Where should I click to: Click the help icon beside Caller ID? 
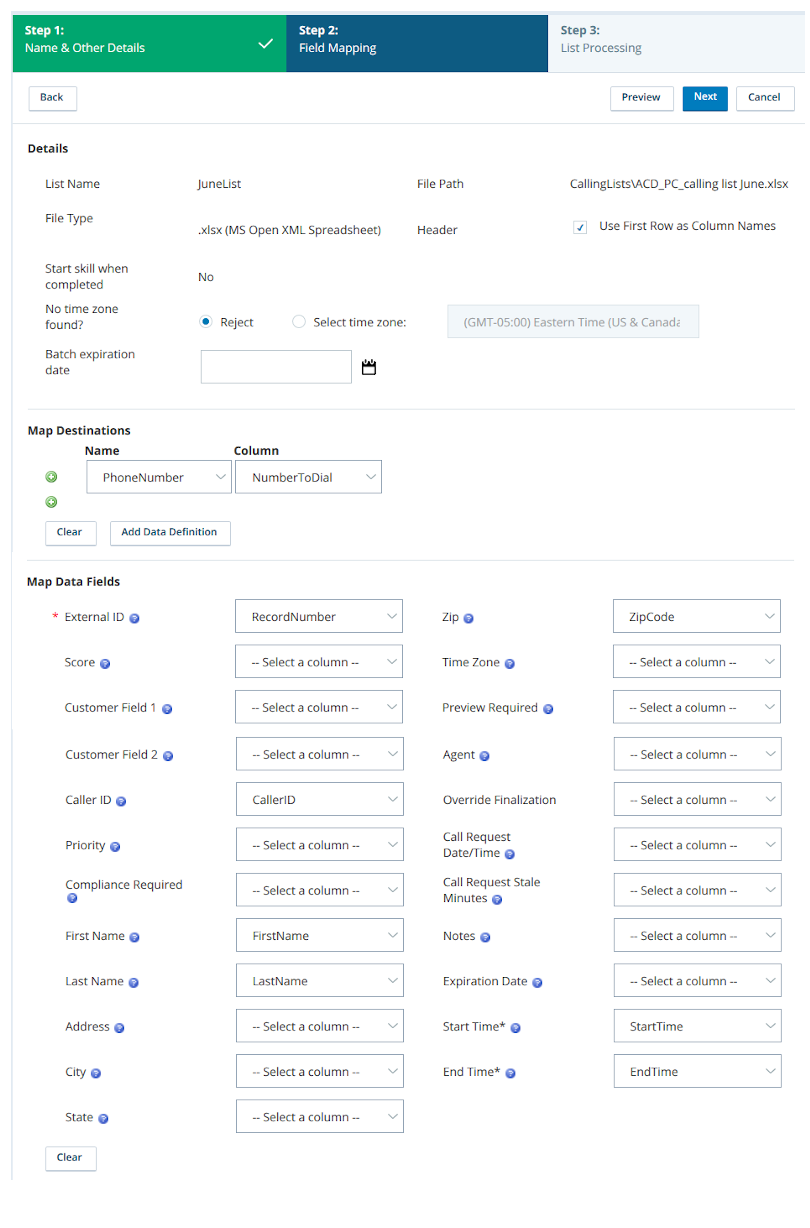(x=121, y=801)
